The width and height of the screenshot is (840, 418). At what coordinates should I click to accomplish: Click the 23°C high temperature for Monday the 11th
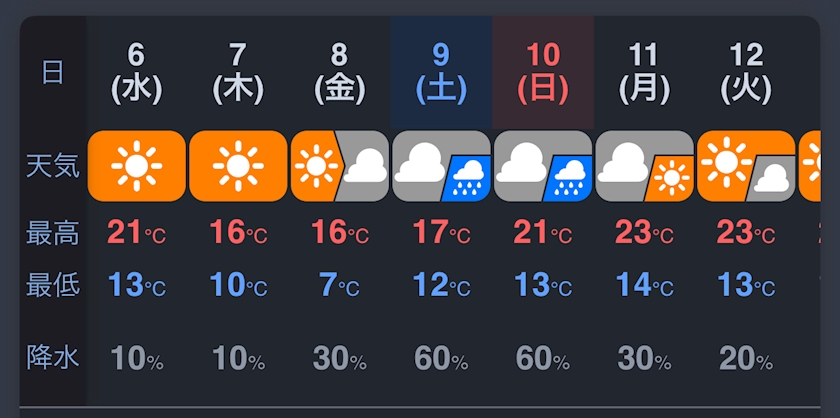pos(644,234)
